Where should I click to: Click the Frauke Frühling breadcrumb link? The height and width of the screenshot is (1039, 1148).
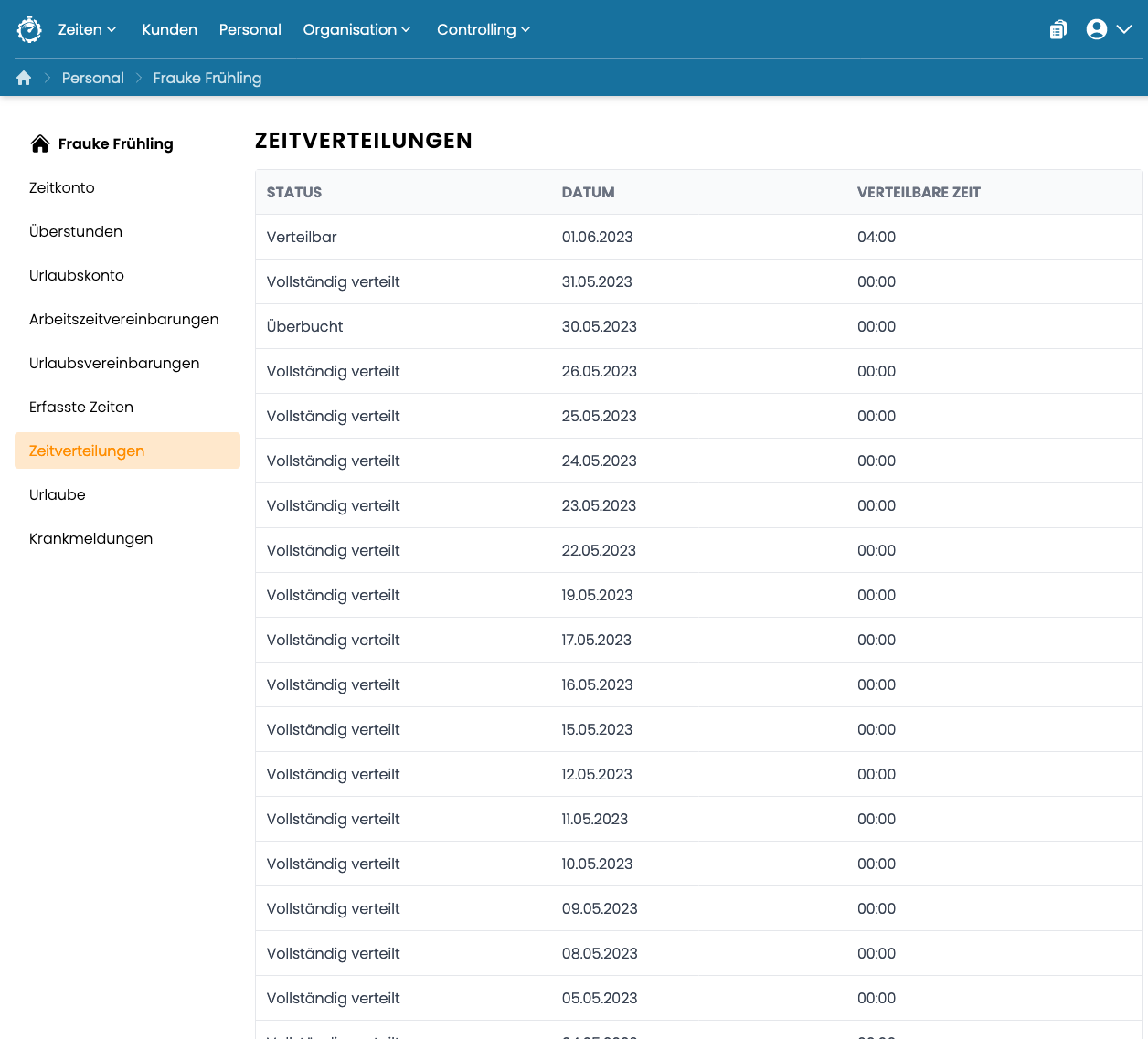coord(207,78)
